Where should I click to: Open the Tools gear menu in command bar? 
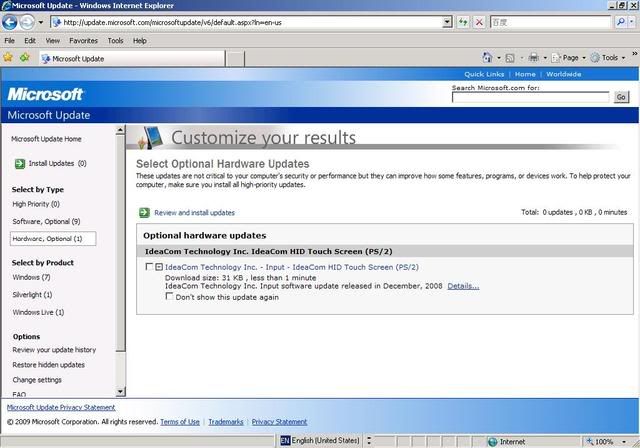pos(608,58)
